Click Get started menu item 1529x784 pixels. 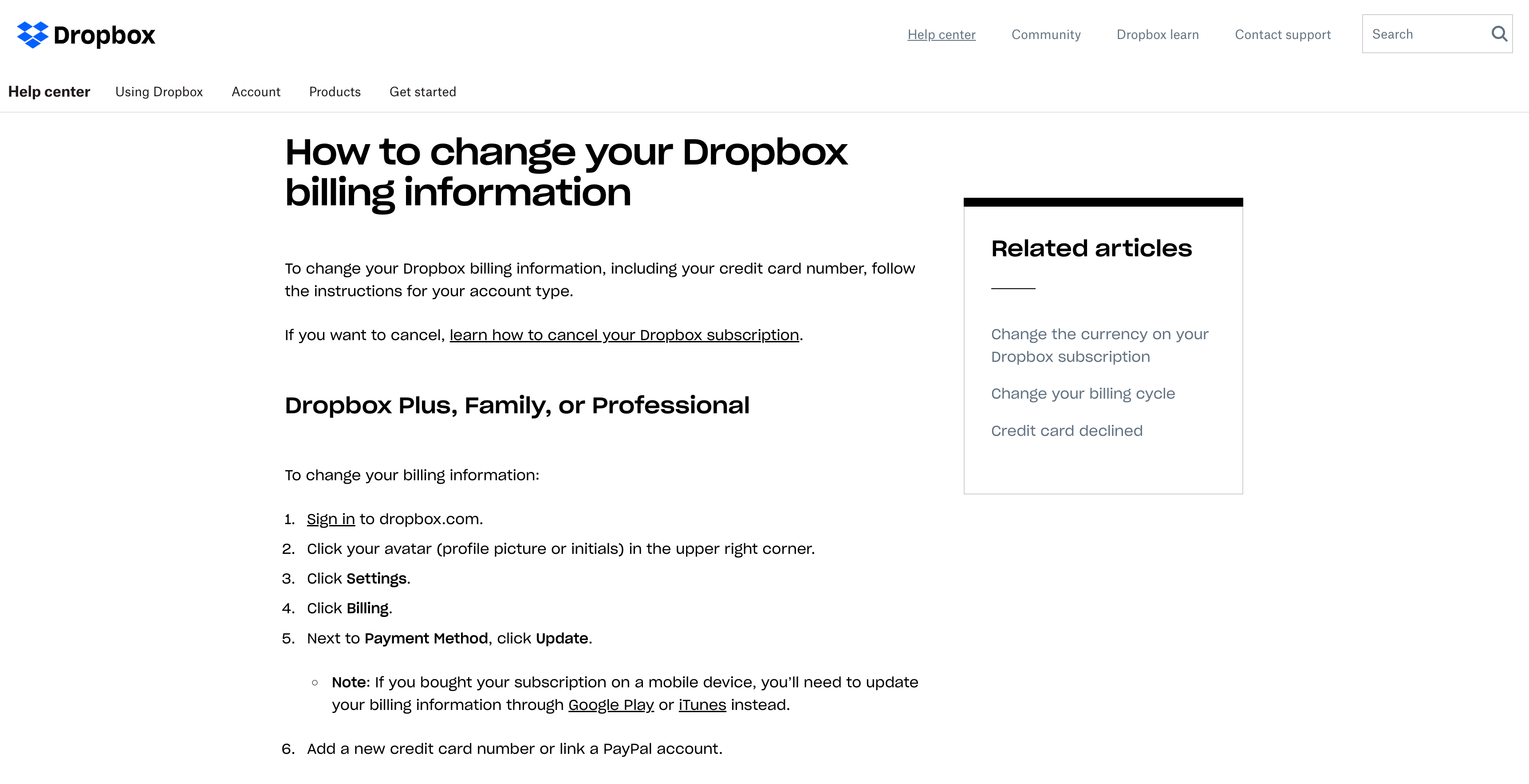pyautogui.click(x=422, y=92)
